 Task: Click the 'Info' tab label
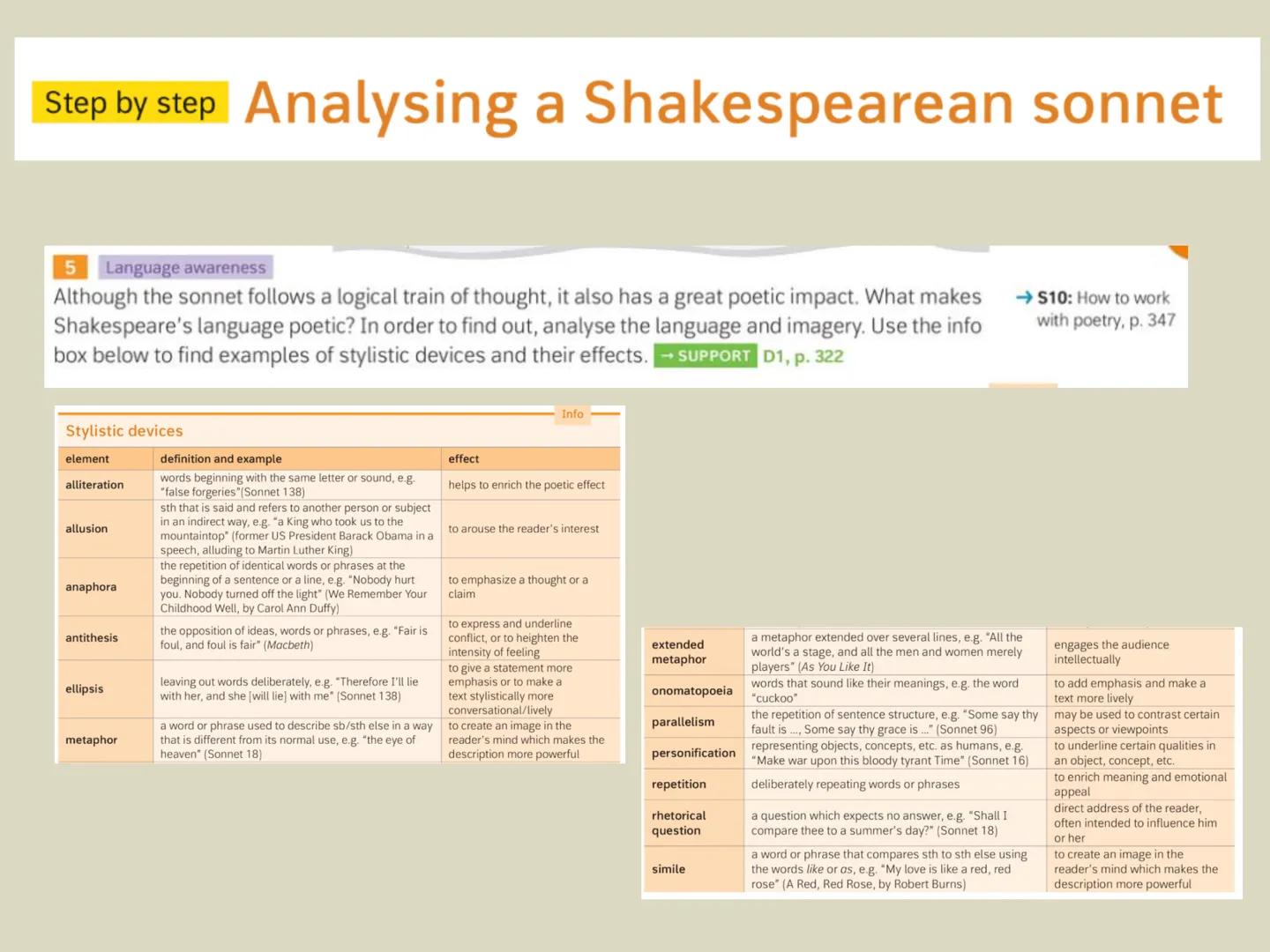click(x=572, y=414)
